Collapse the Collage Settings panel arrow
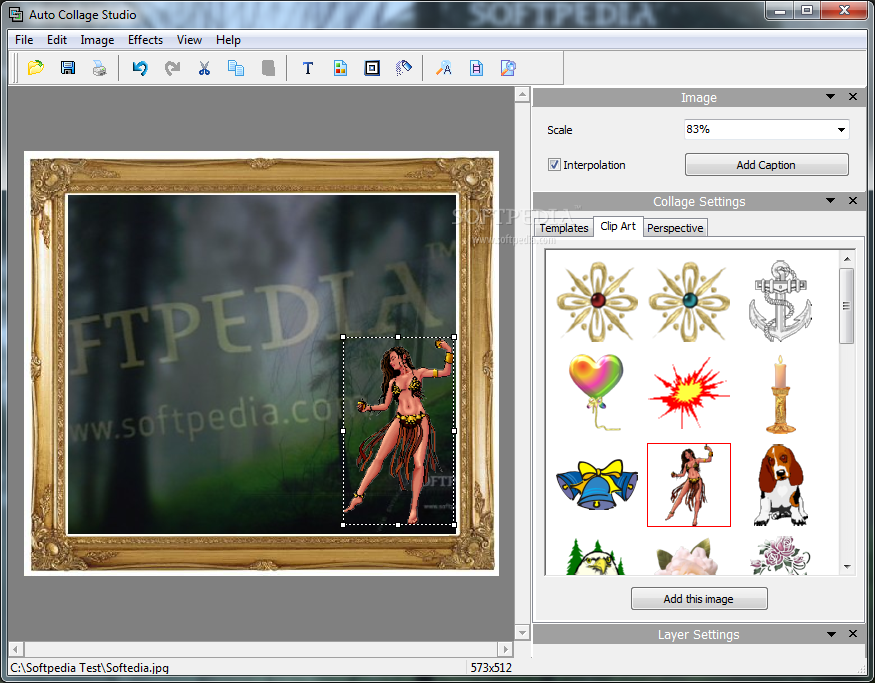 click(830, 200)
